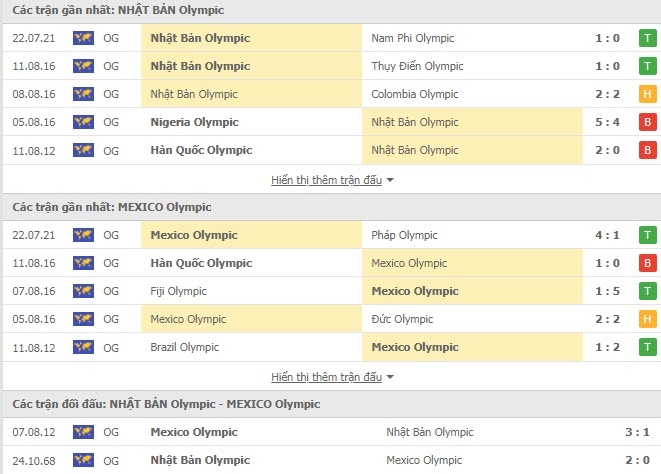This screenshot has width=661, height=474.
Task: Open the Brazil Olympic team link
Action: tap(185, 347)
